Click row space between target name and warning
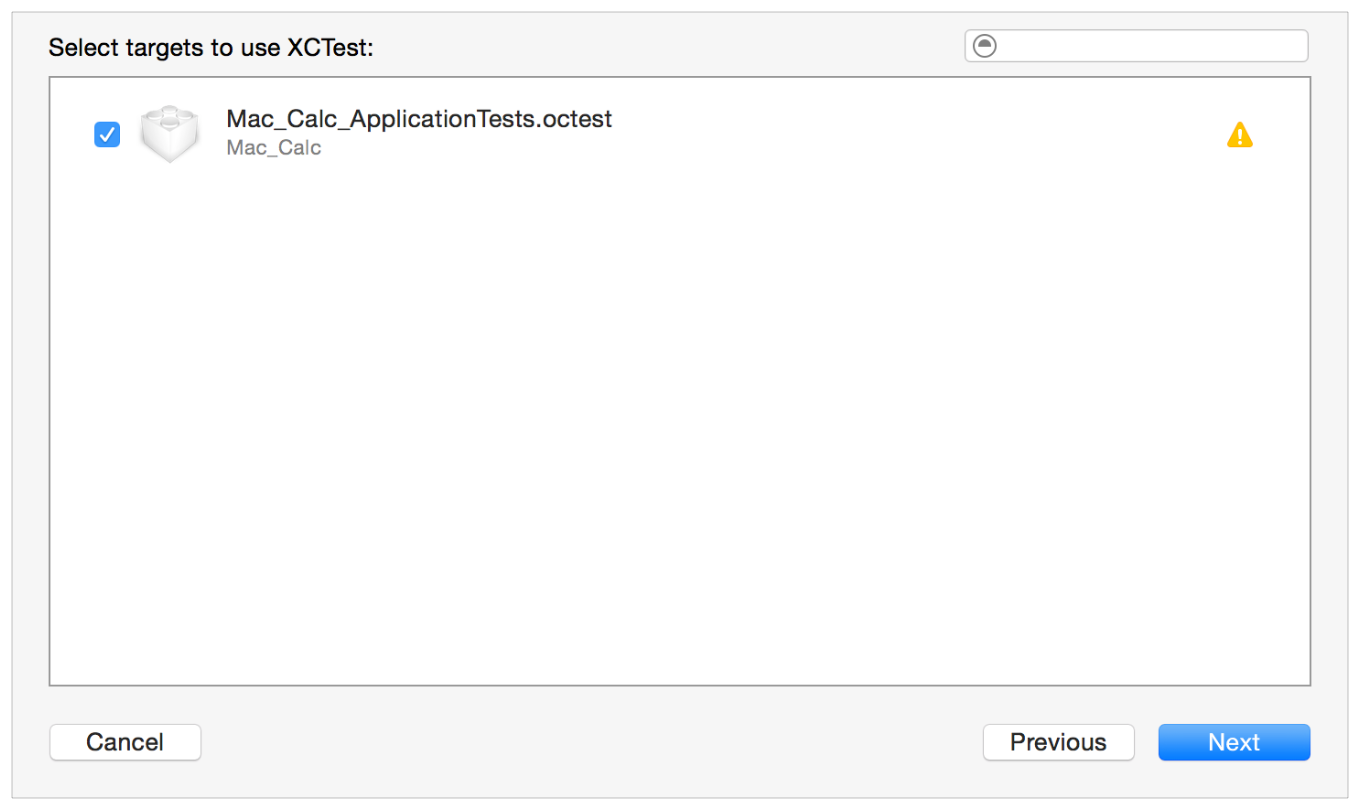Screen dimensions: 1360x810 click(900, 134)
